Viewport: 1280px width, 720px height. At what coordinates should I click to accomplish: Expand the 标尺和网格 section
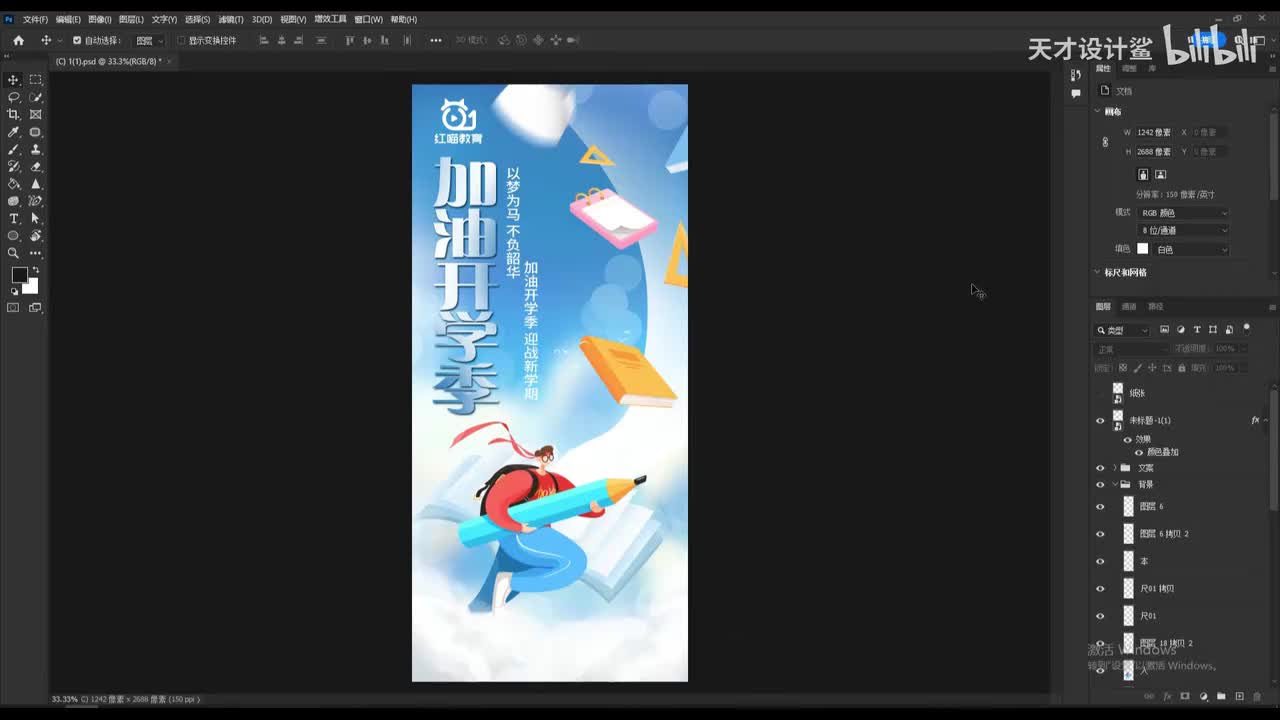pyautogui.click(x=1097, y=272)
